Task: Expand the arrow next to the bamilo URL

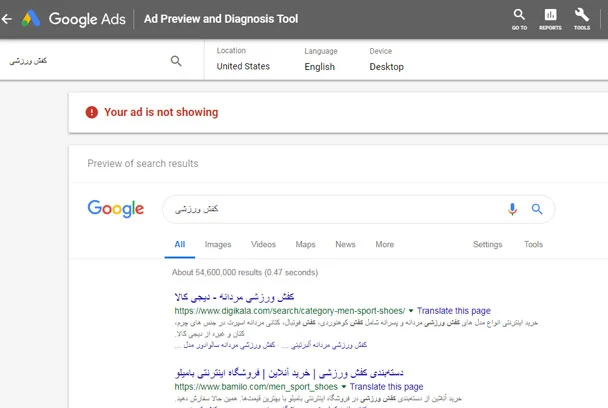Action: [x=344, y=387]
